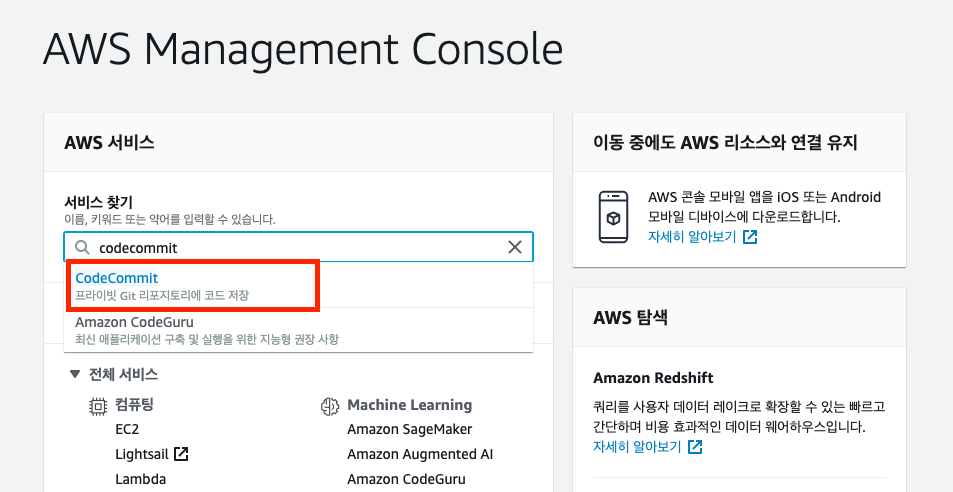Click the mobile phone app icon
Viewport: 953px width, 492px height.
(x=613, y=217)
